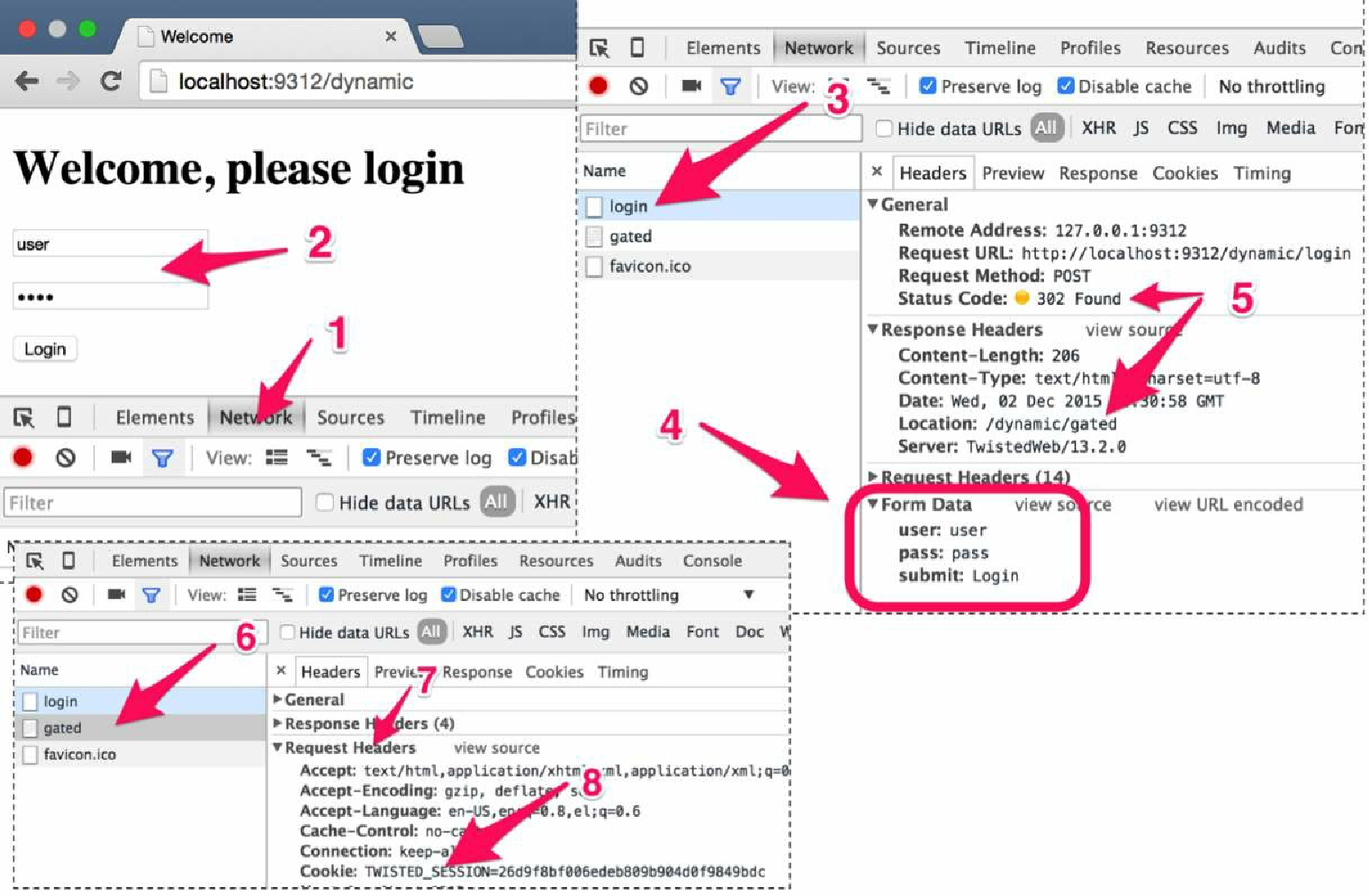Click the Login button

pos(45,349)
